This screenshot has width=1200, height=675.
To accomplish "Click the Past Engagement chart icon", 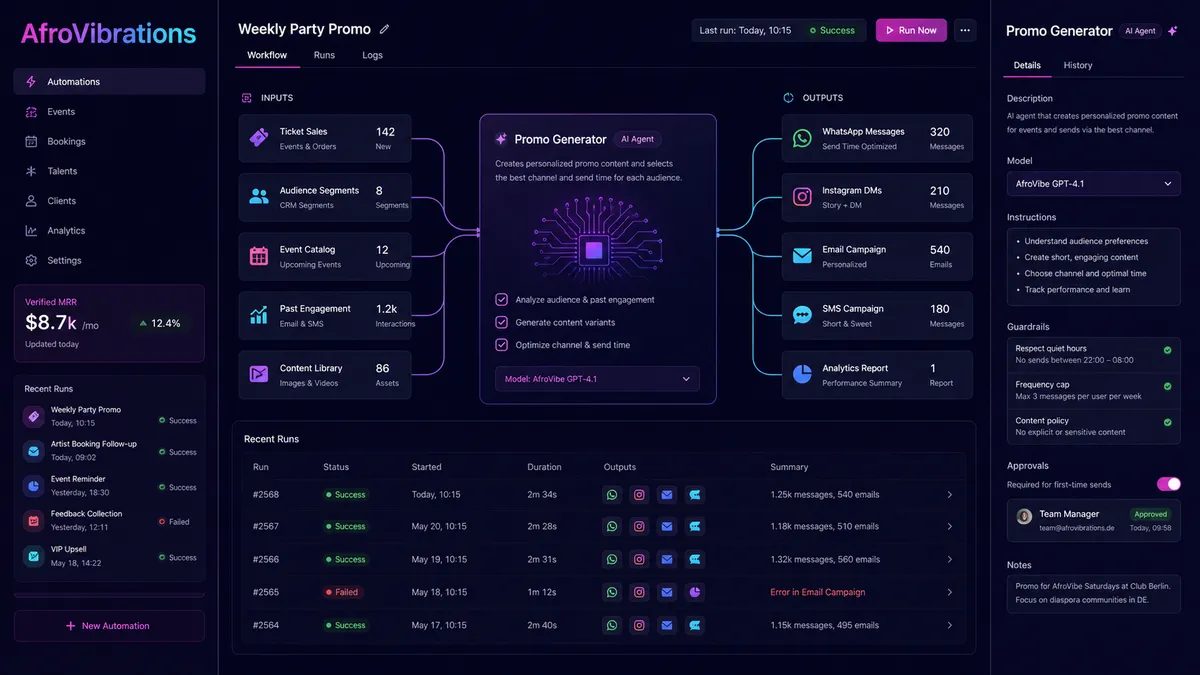I will pos(259,315).
